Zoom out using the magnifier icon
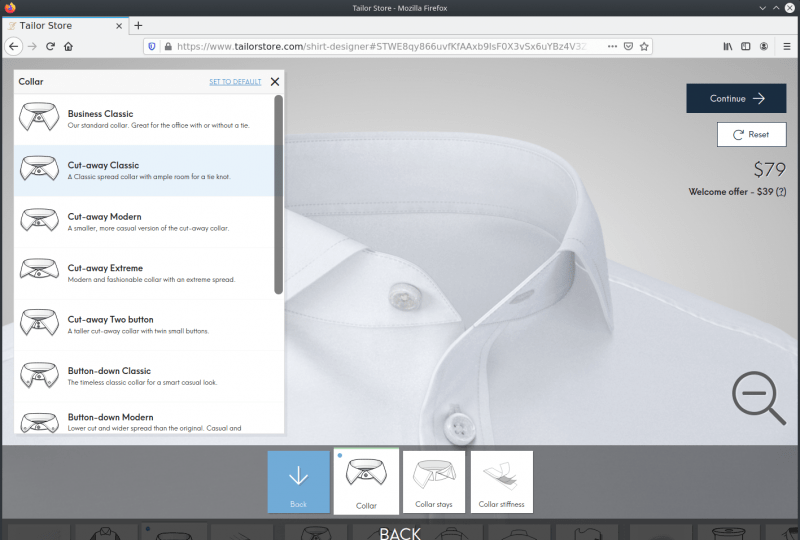 [x=759, y=398]
